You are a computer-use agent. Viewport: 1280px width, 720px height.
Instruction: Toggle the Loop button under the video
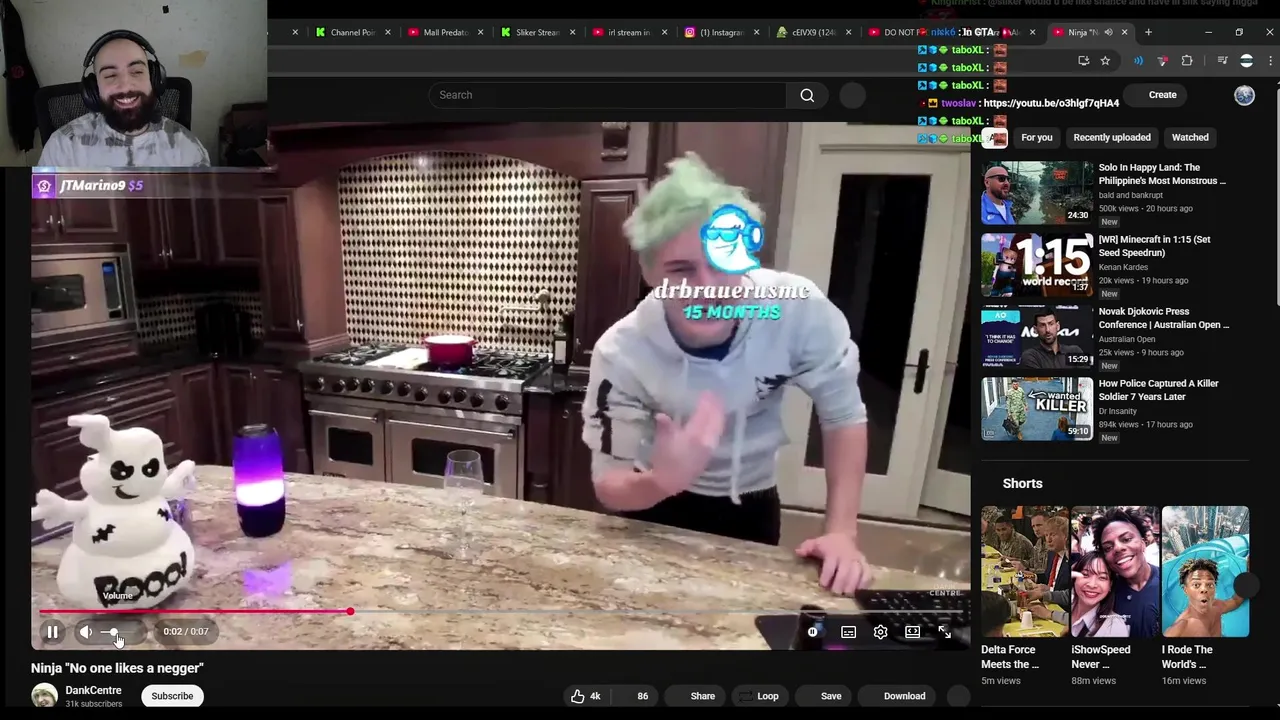(x=758, y=696)
